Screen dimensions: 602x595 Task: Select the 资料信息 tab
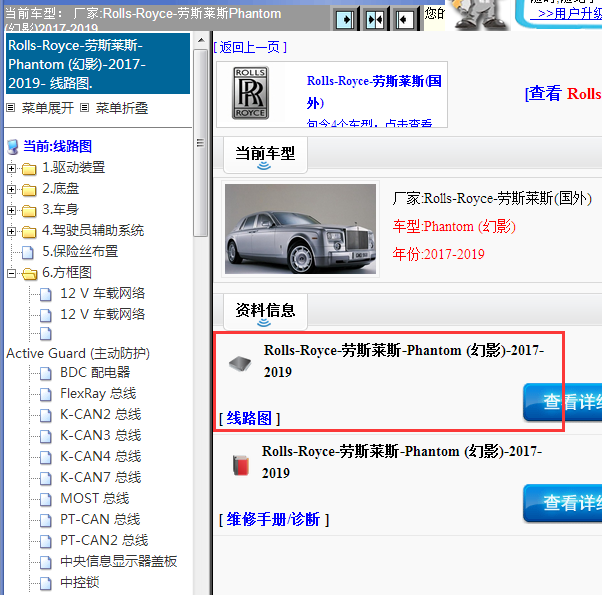pyautogui.click(x=265, y=311)
